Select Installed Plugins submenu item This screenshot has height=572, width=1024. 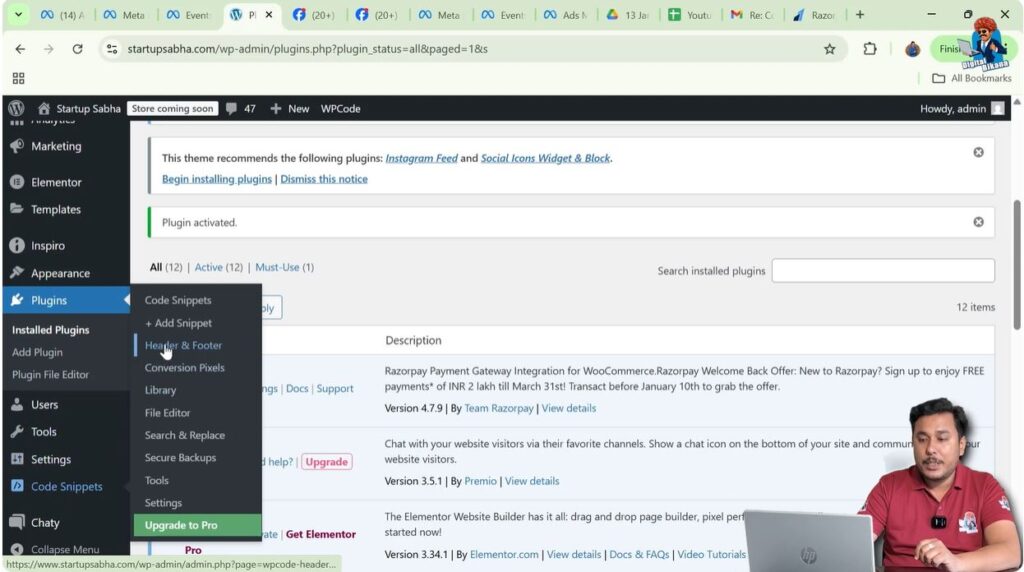coord(50,330)
